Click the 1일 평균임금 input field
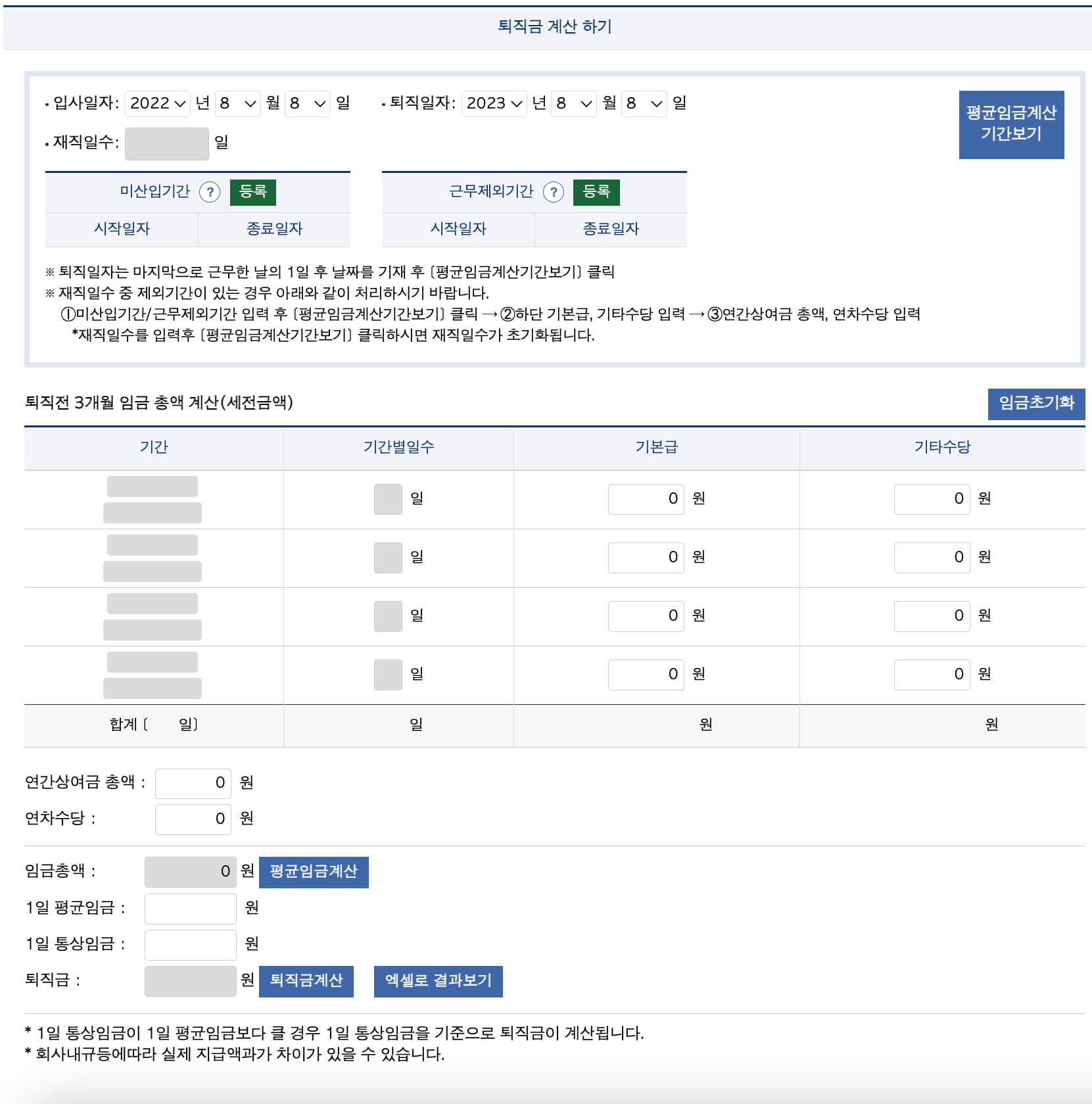This screenshot has height=1104, width=1092. click(190, 909)
